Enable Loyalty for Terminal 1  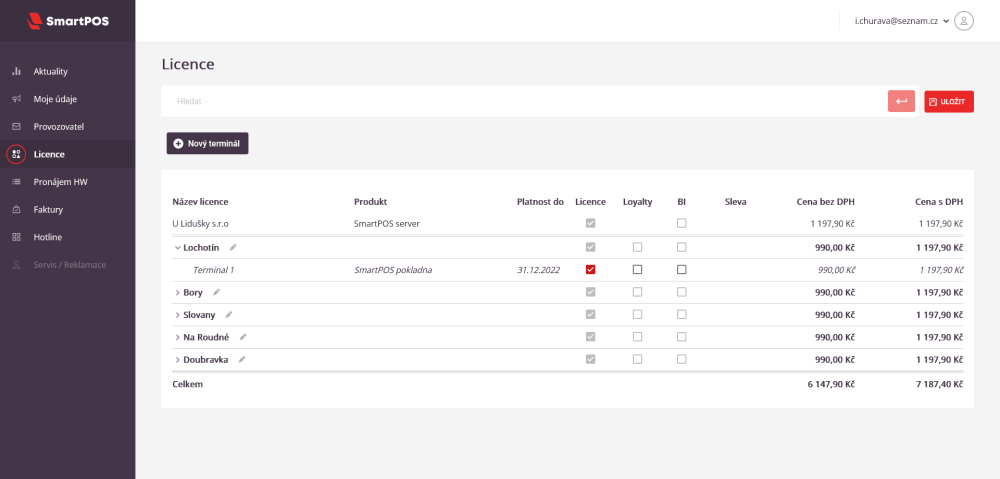click(637, 270)
